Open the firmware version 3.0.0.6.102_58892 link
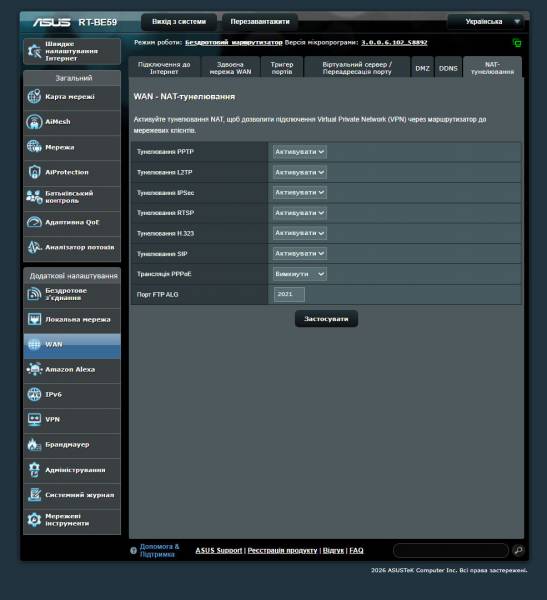The image size is (547, 600). click(x=394, y=42)
